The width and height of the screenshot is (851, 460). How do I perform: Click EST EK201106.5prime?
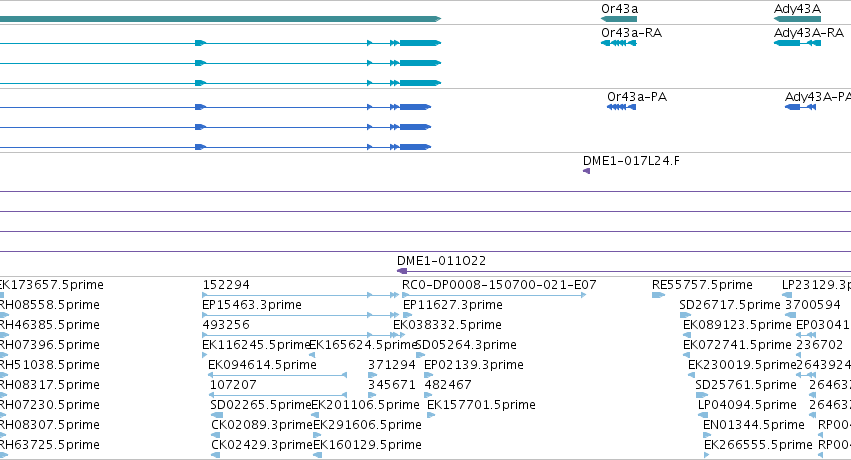(x=365, y=405)
